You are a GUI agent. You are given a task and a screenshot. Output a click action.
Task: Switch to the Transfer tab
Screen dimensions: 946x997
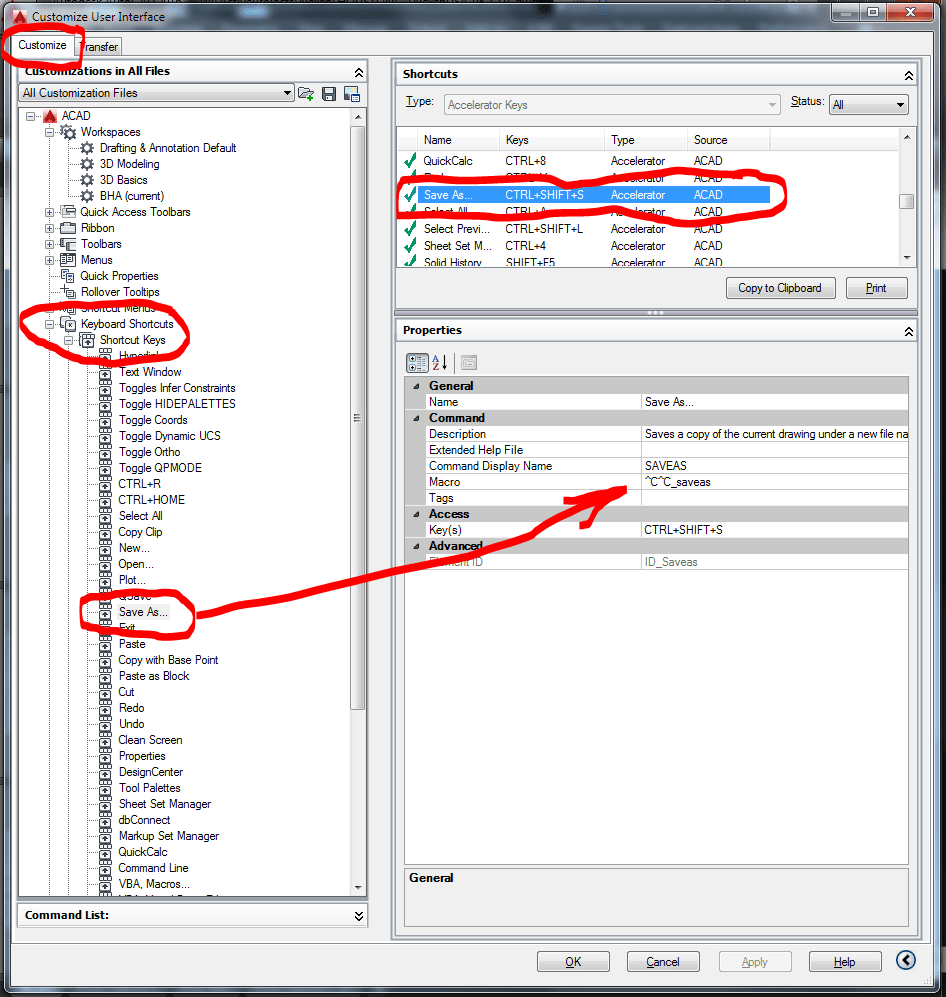pyautogui.click(x=98, y=46)
